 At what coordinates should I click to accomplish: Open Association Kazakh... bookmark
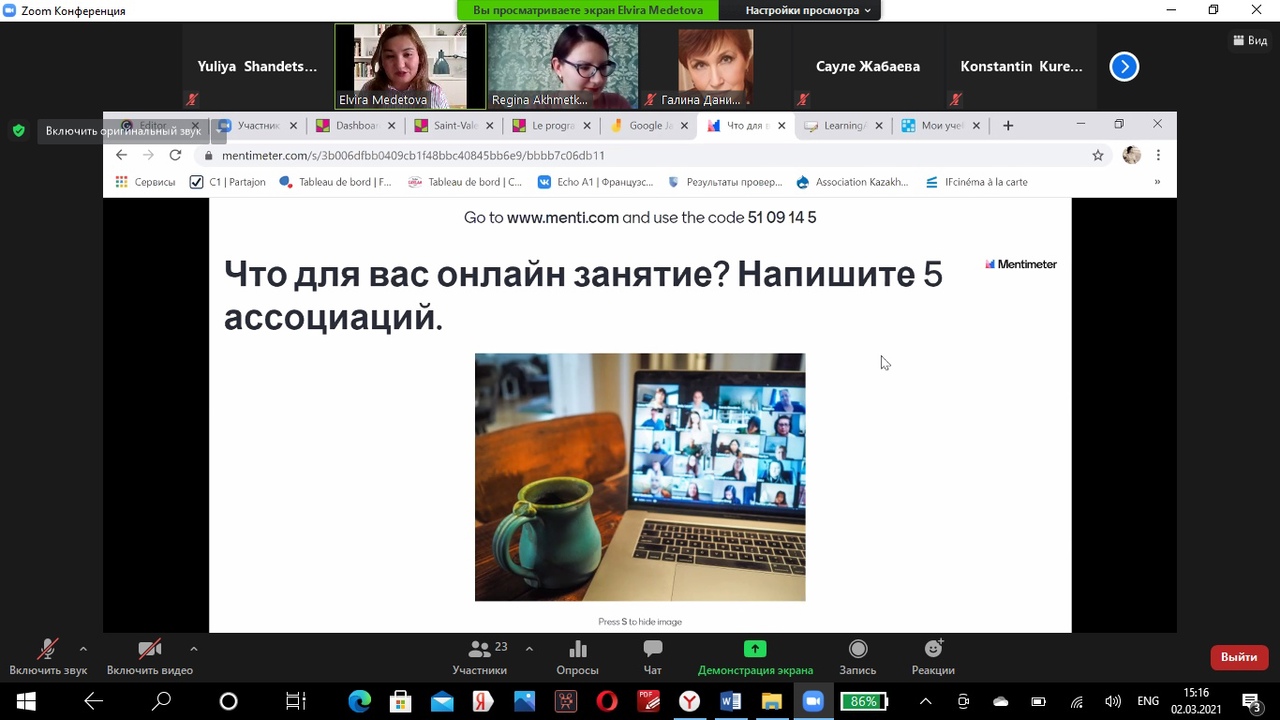853,182
